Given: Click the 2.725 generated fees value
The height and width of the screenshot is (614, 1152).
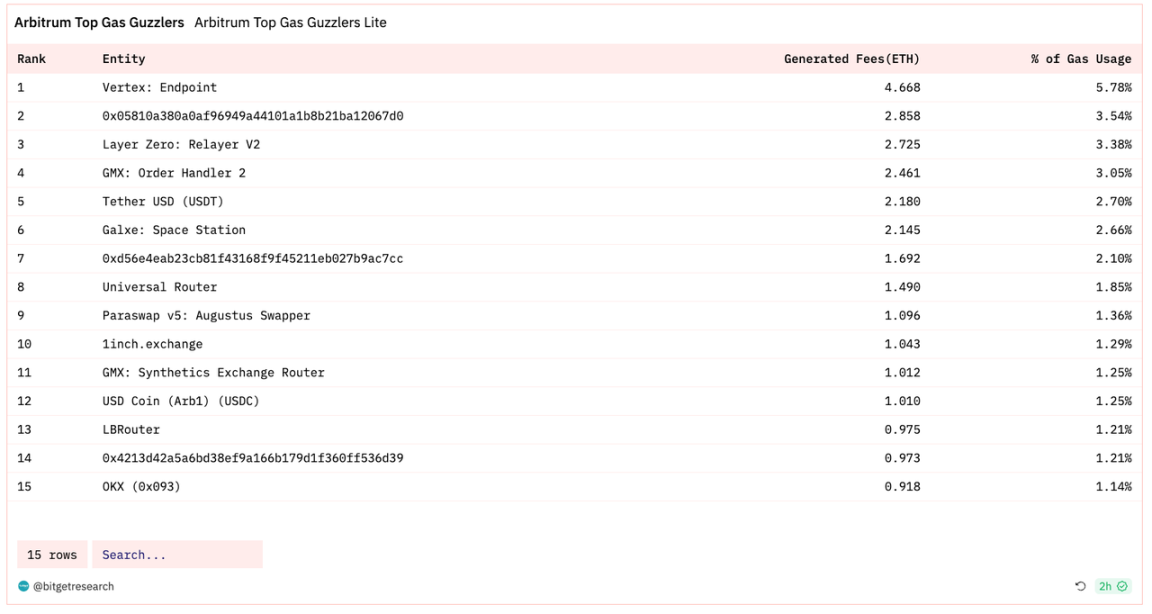Looking at the screenshot, I should tap(902, 145).
